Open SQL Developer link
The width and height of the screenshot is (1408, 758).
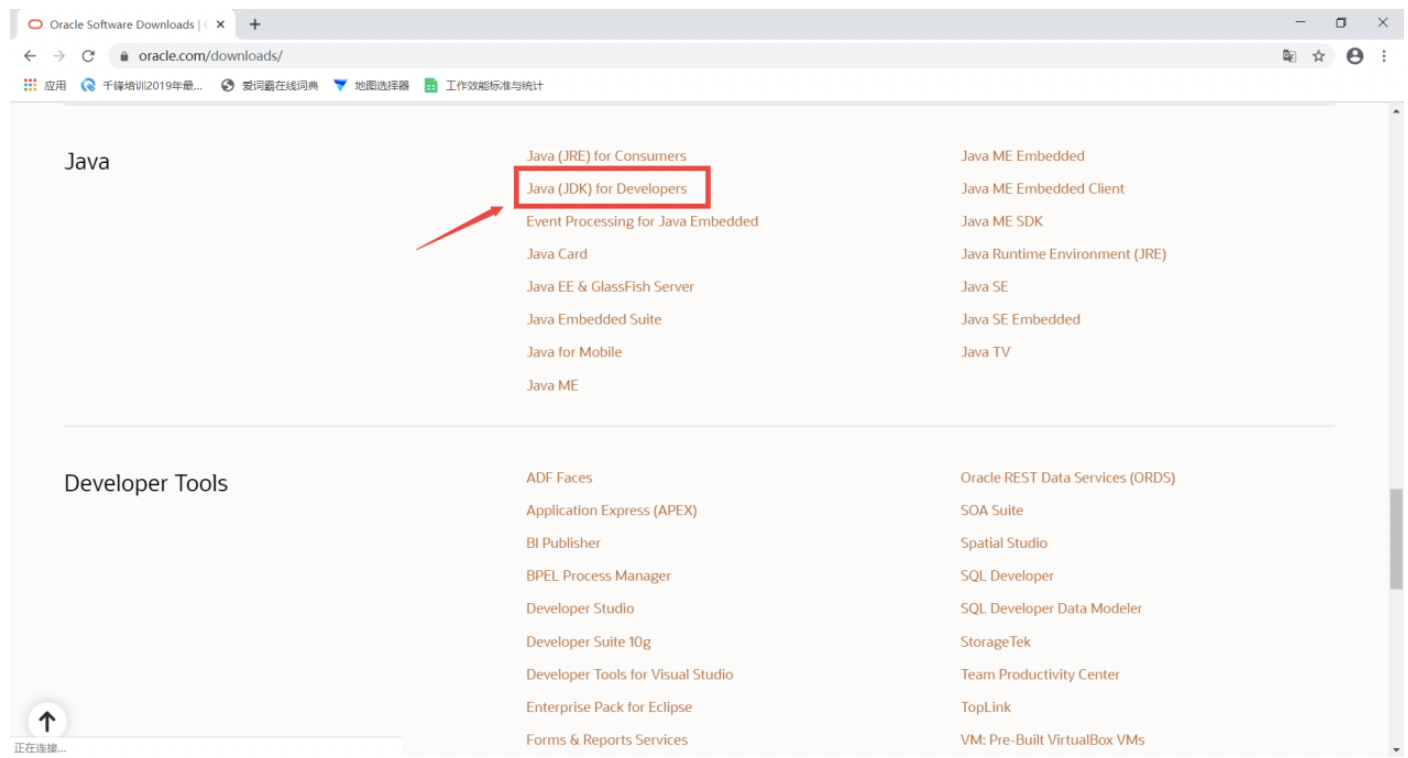tap(1007, 576)
